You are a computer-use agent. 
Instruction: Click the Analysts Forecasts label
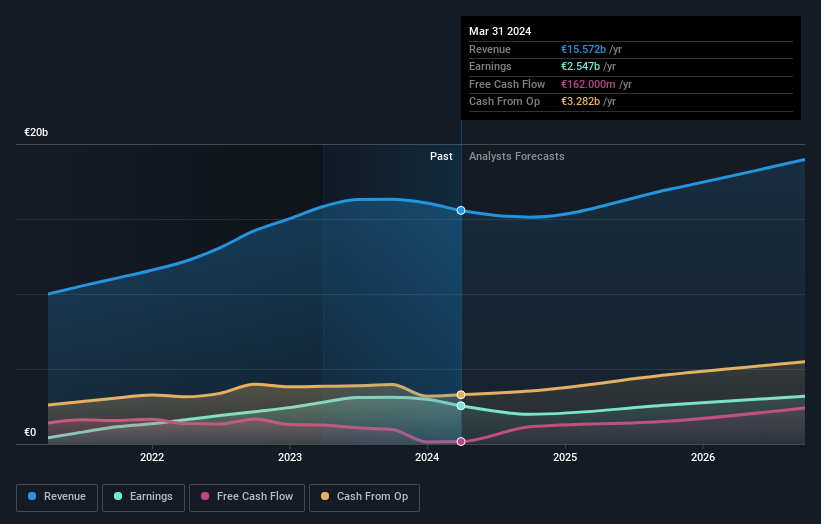point(517,157)
